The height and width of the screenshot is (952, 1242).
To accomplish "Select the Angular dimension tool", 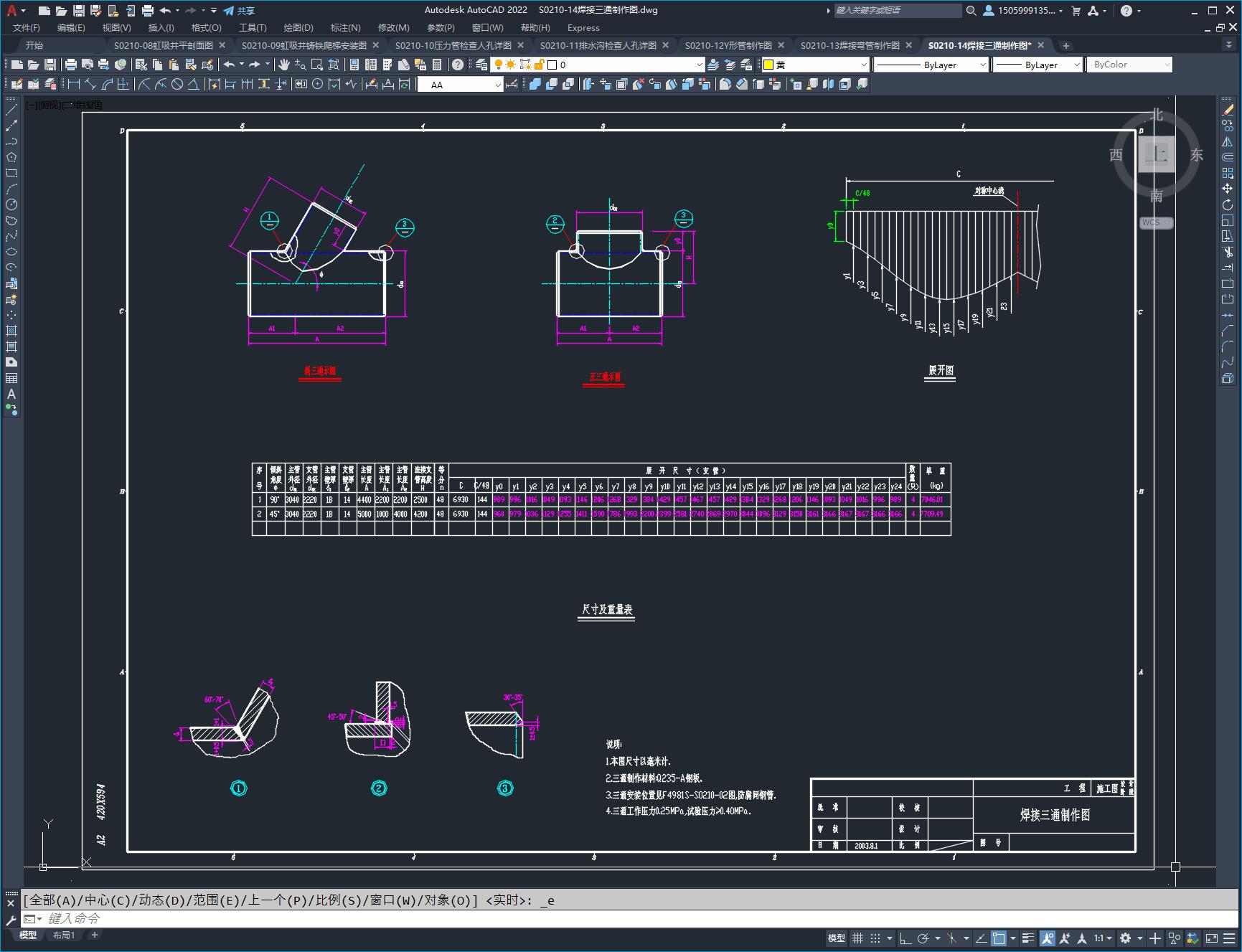I will [x=194, y=84].
